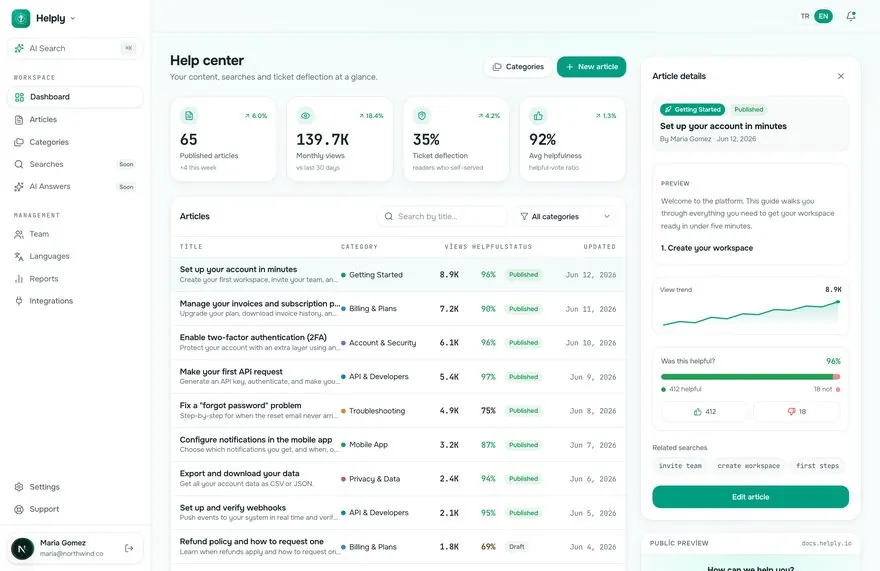The height and width of the screenshot is (571, 880).
Task: Click the logout icon beside Maria Gomez
Action: (129, 548)
